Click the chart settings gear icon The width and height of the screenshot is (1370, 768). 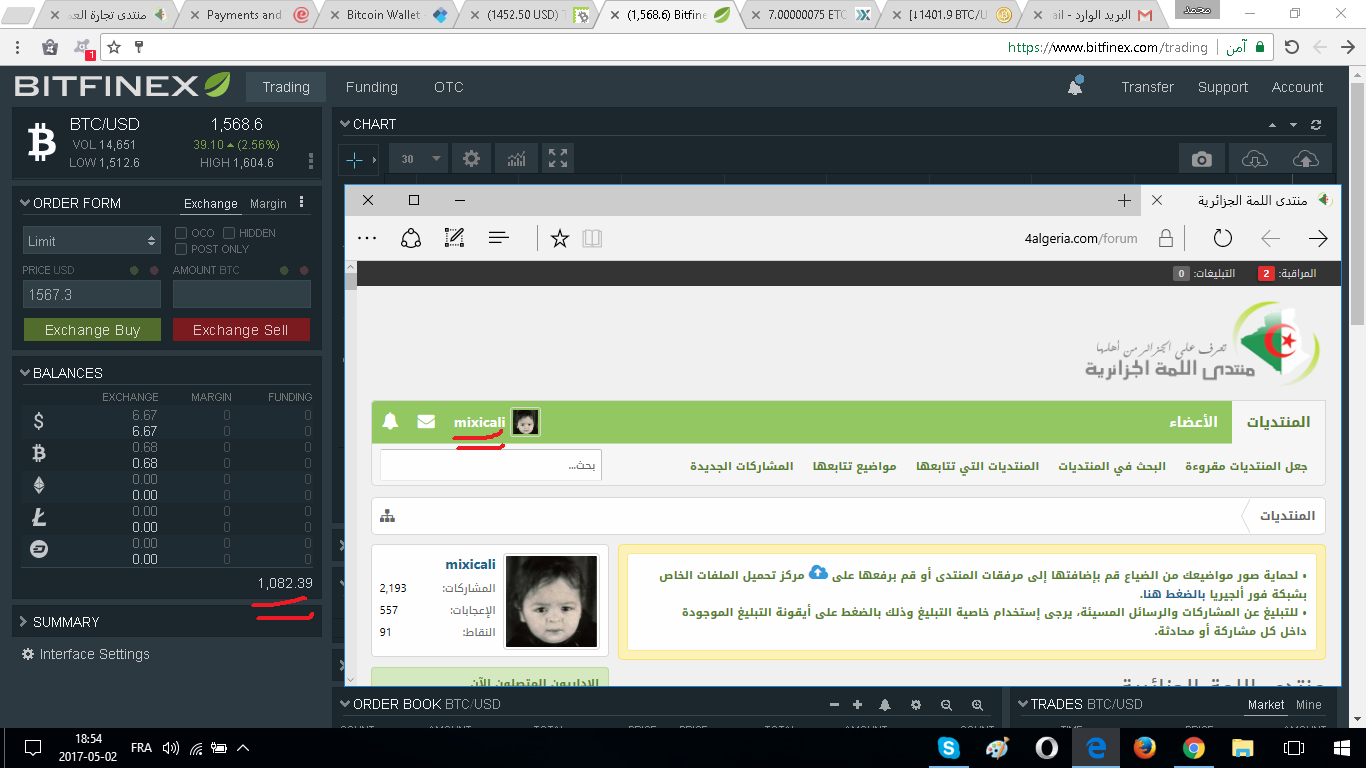(x=471, y=159)
